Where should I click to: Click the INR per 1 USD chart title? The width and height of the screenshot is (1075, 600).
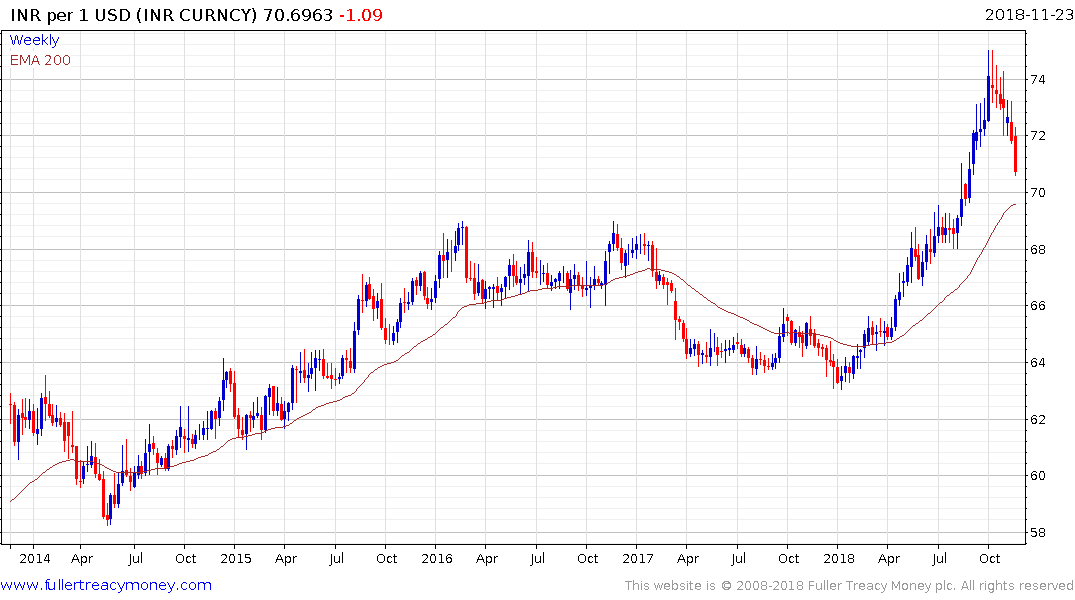coord(134,14)
